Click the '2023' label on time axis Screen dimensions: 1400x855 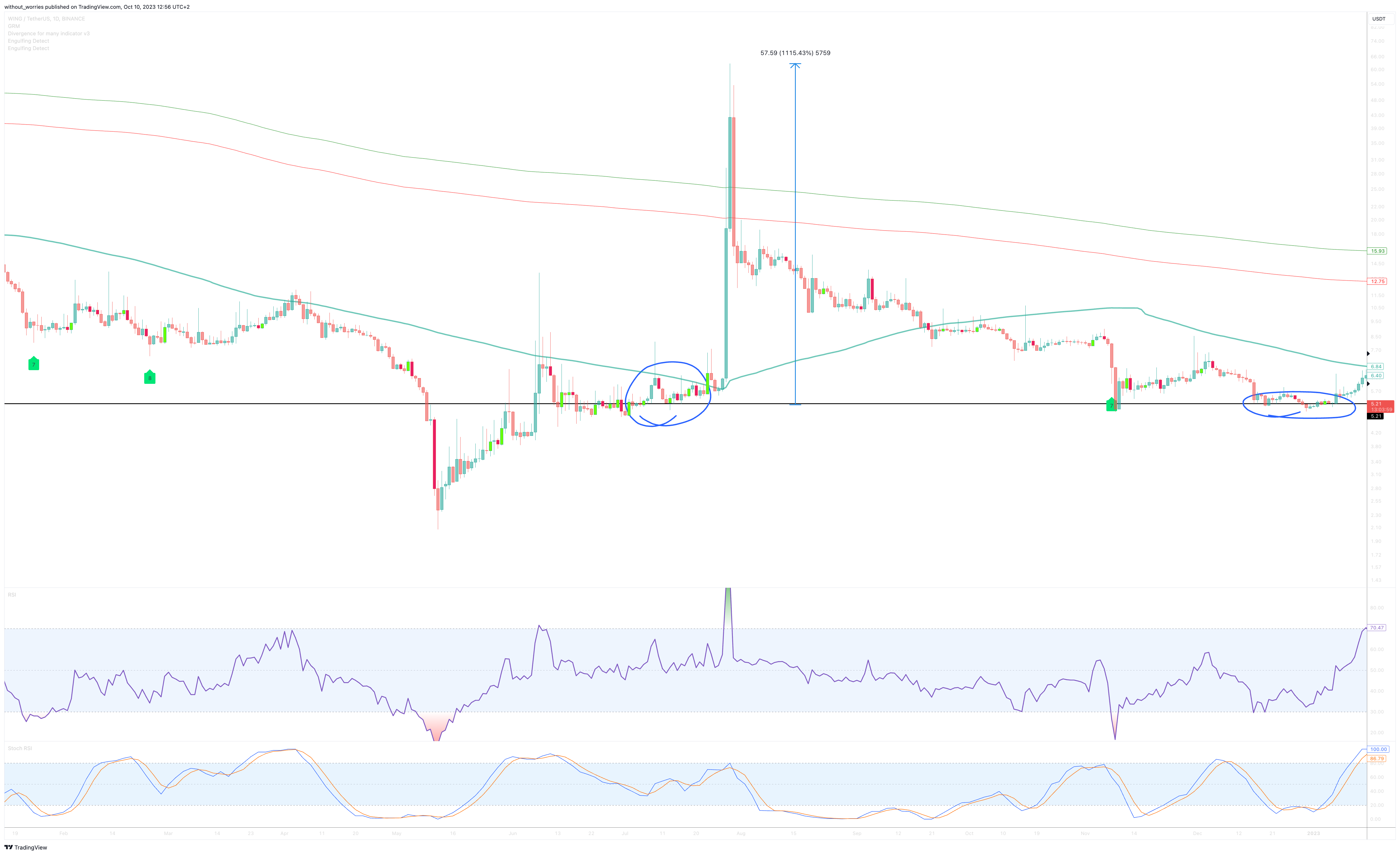point(1314,833)
